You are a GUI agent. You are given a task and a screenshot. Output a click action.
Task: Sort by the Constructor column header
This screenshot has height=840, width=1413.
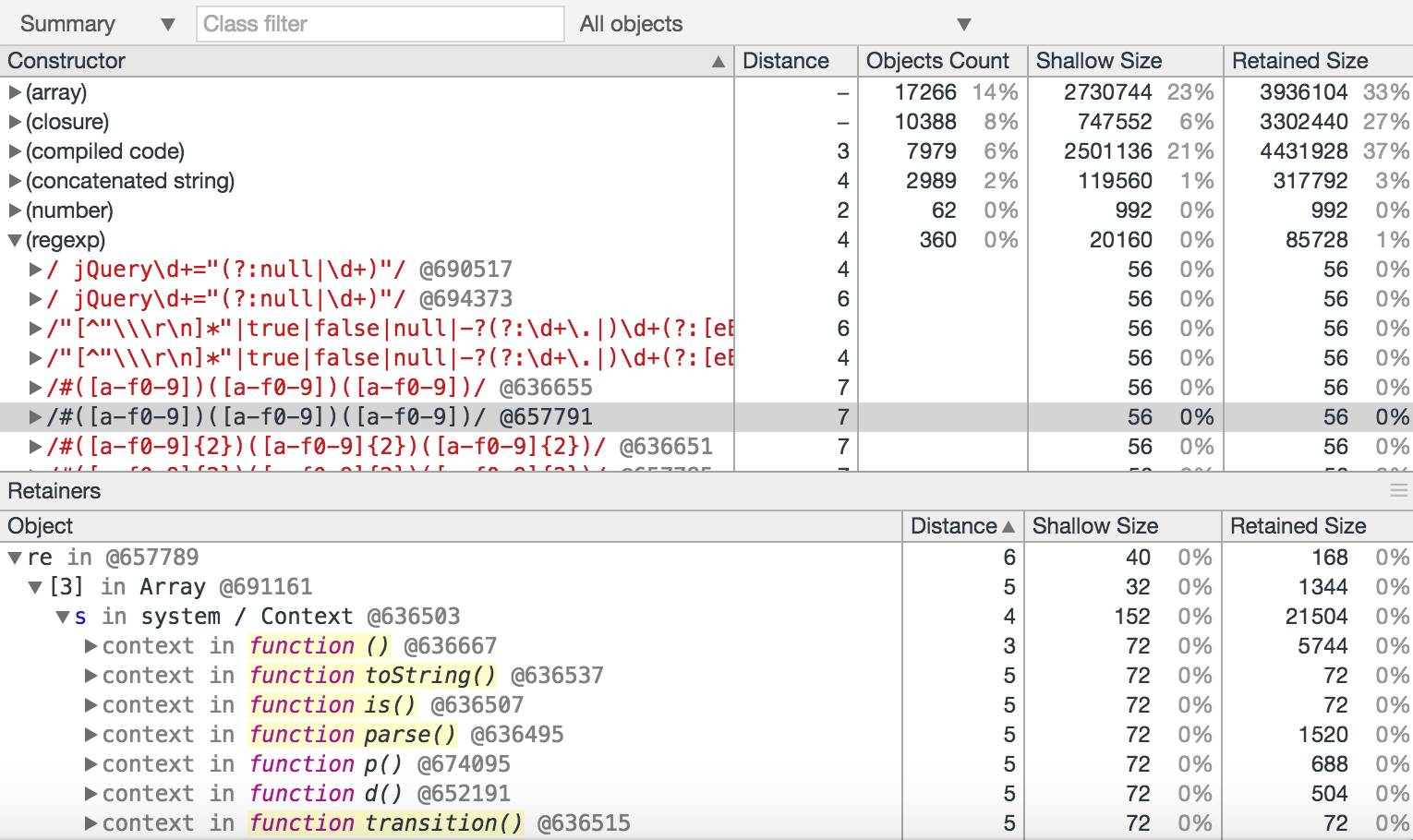coord(367,61)
